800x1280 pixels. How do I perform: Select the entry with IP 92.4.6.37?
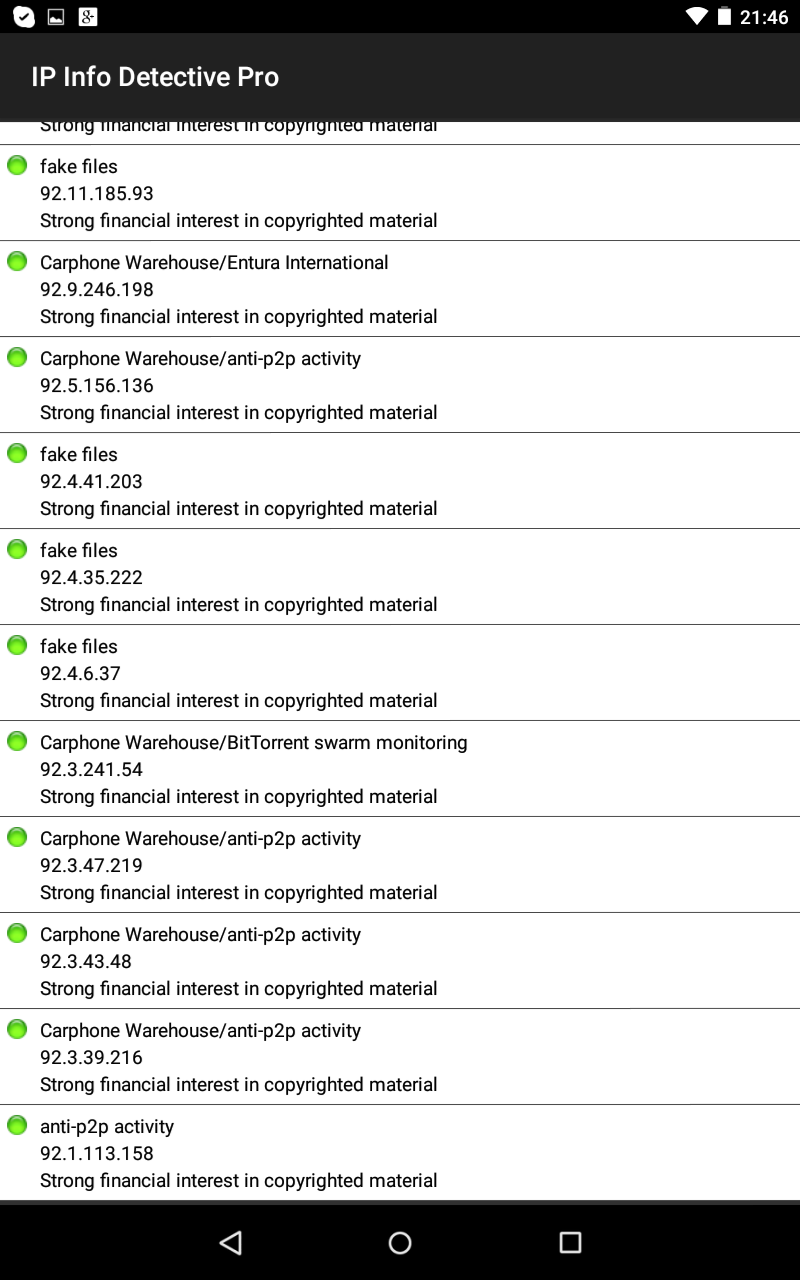click(x=400, y=673)
